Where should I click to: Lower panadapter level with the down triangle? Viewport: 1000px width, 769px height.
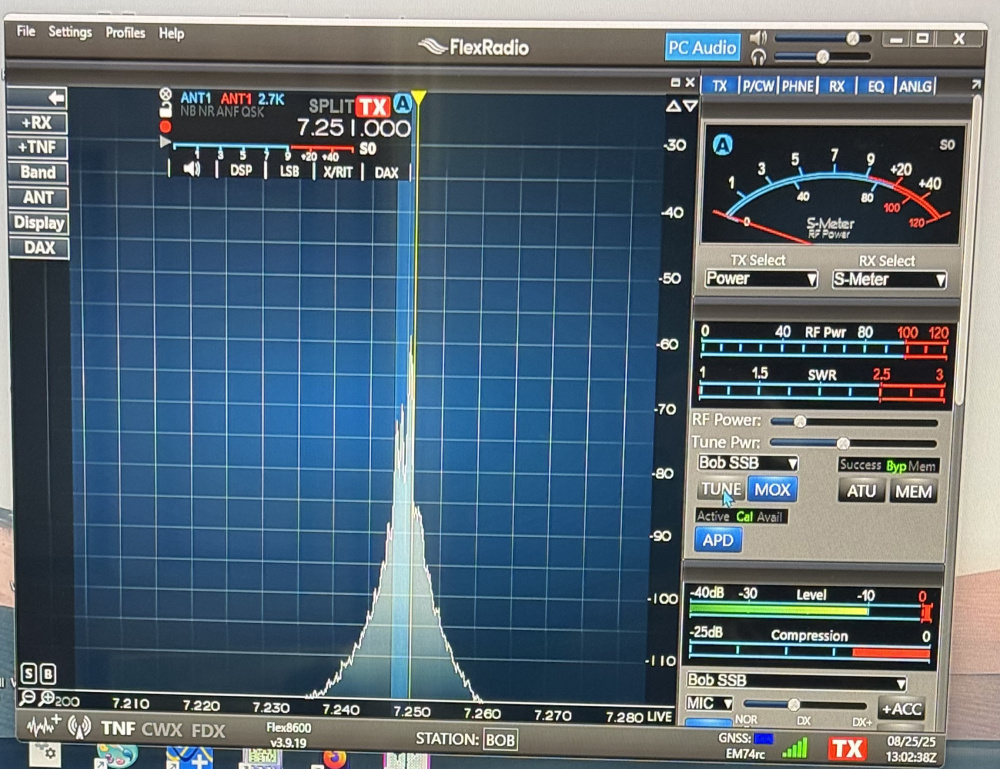coord(690,106)
